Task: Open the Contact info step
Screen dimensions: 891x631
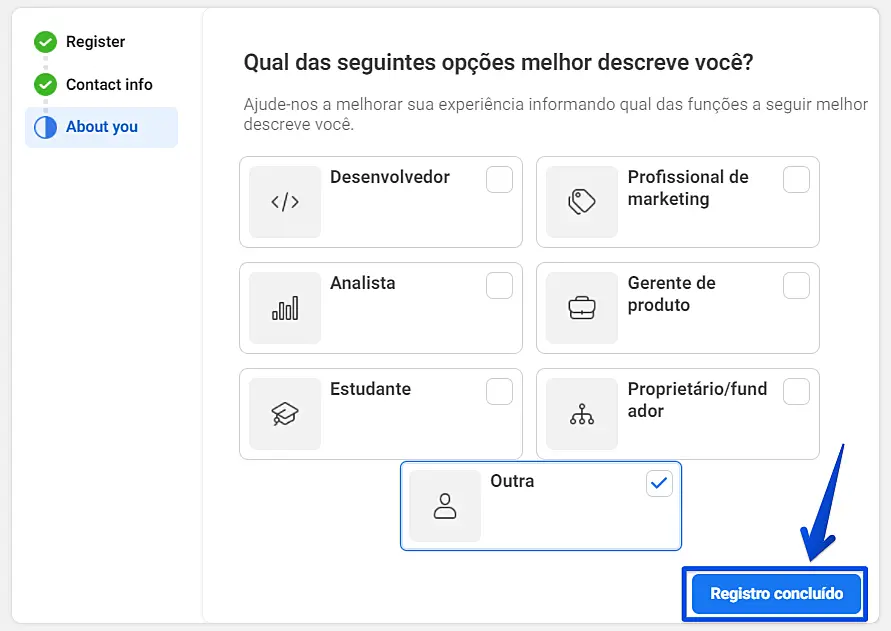Action: coord(109,84)
